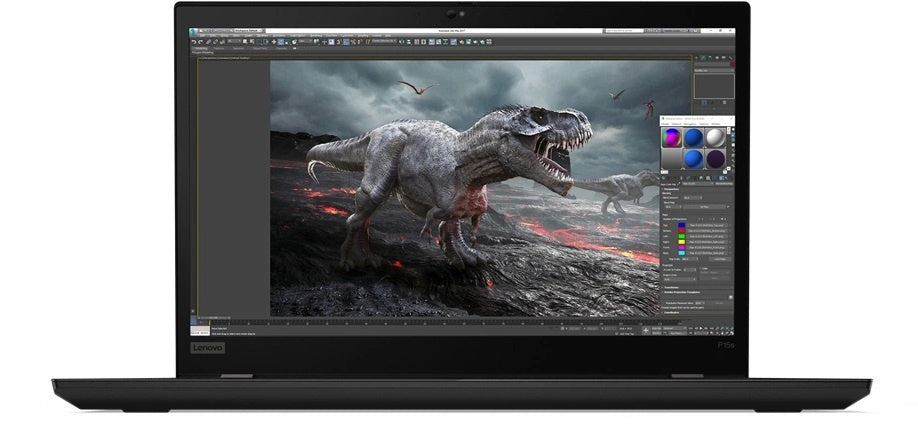The image size is (918, 440).
Task: Open the Modifiers menu
Action: pyautogui.click(x=262, y=36)
